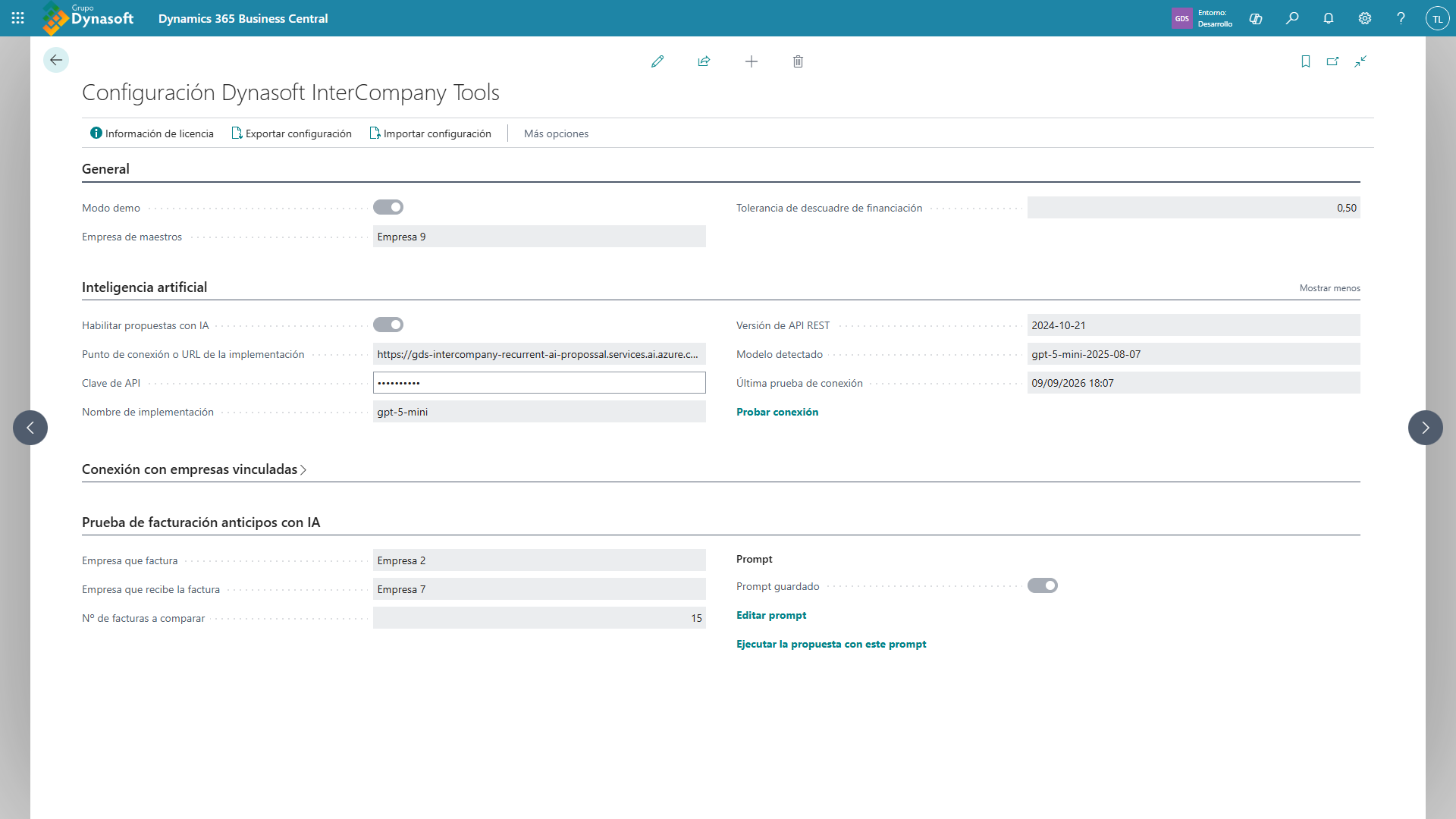Click Última prueba de conexión field
This screenshot has width=1456, height=819.
(1194, 383)
